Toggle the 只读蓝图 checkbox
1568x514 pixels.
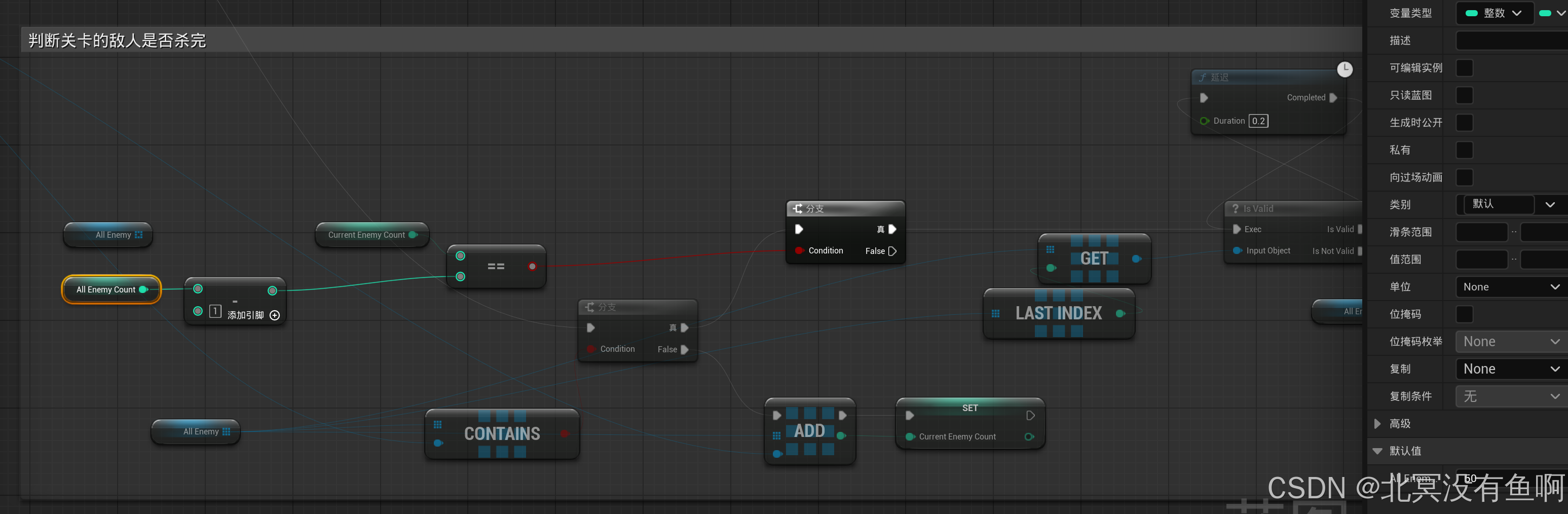coord(1464,95)
